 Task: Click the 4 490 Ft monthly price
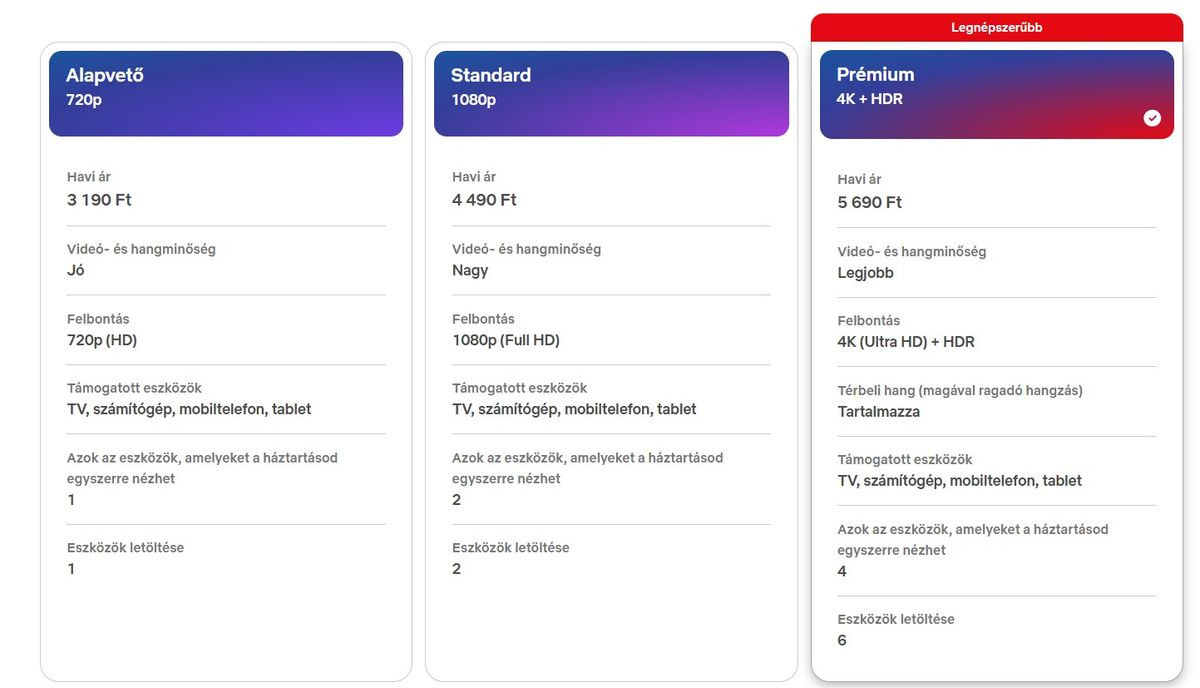[x=484, y=200]
